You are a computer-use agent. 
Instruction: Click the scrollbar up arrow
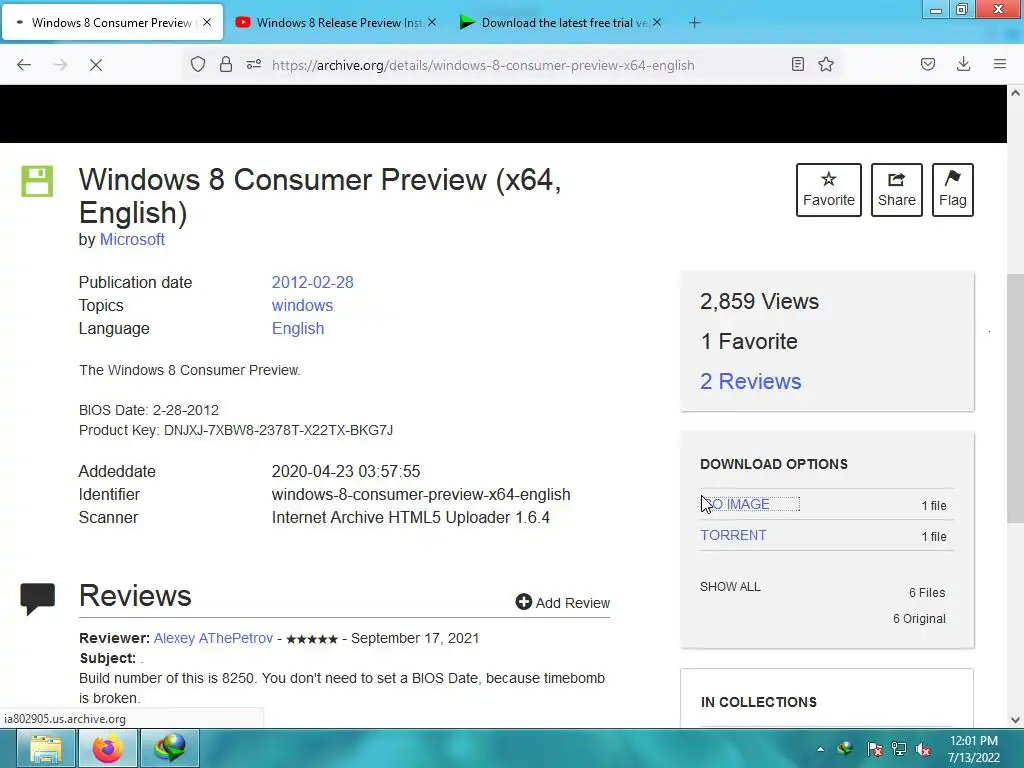click(x=1015, y=93)
